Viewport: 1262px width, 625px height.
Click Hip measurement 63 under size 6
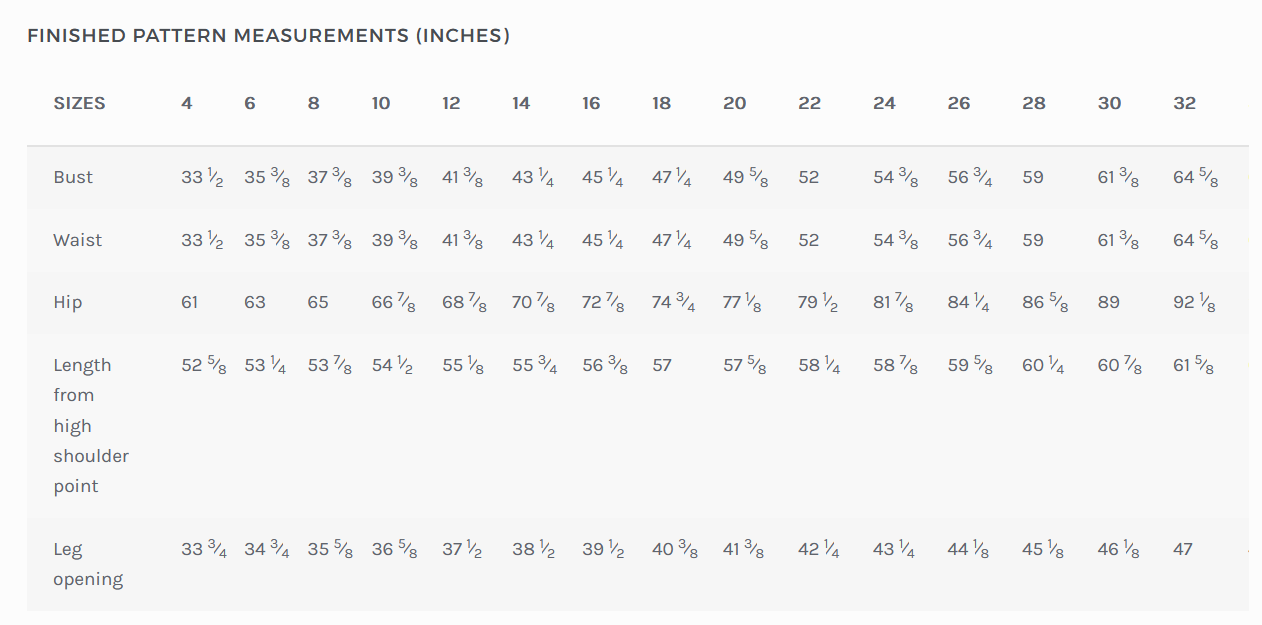click(255, 302)
